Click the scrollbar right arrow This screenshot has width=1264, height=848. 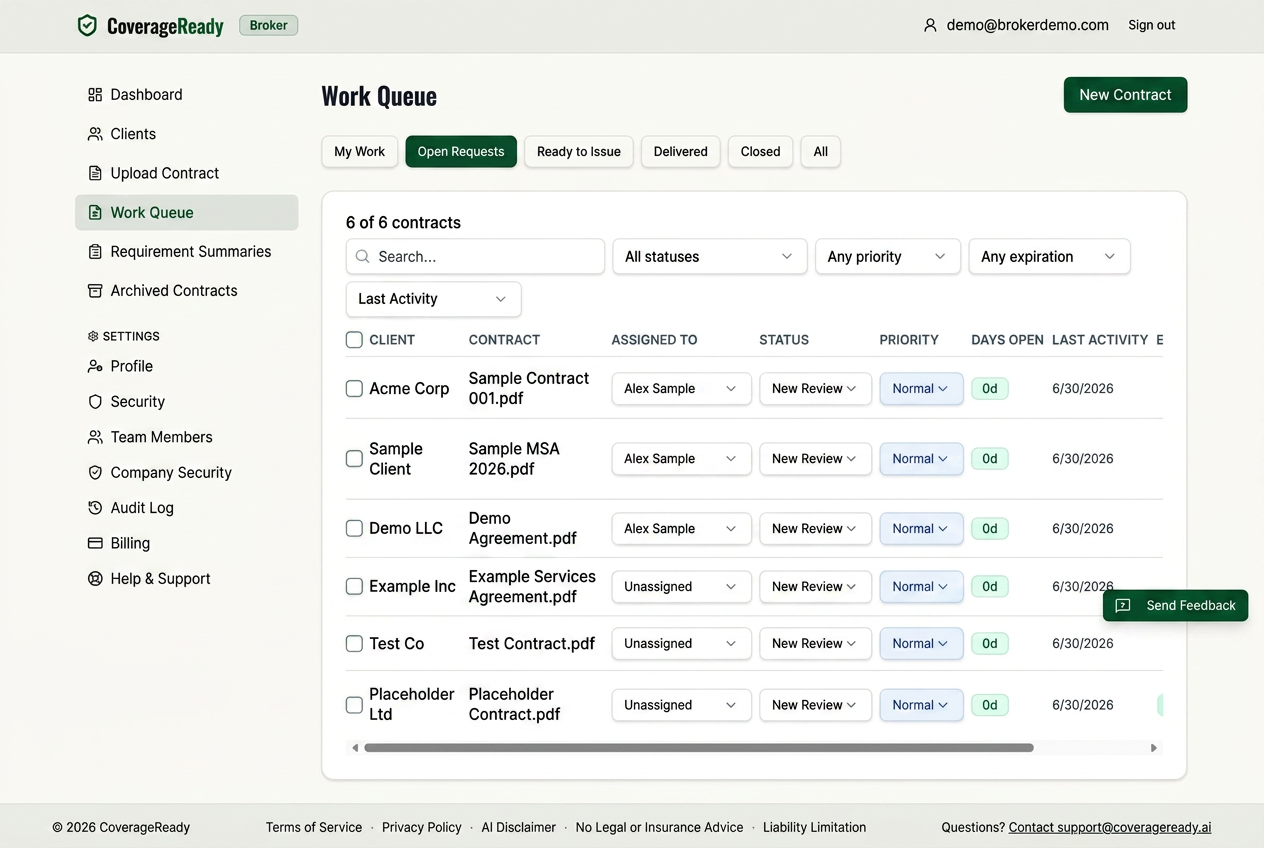pyautogui.click(x=1153, y=748)
